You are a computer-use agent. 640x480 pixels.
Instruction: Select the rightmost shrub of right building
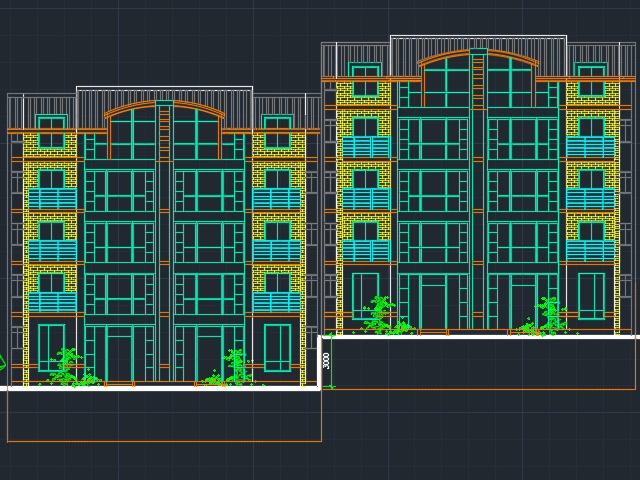pyautogui.click(x=548, y=315)
